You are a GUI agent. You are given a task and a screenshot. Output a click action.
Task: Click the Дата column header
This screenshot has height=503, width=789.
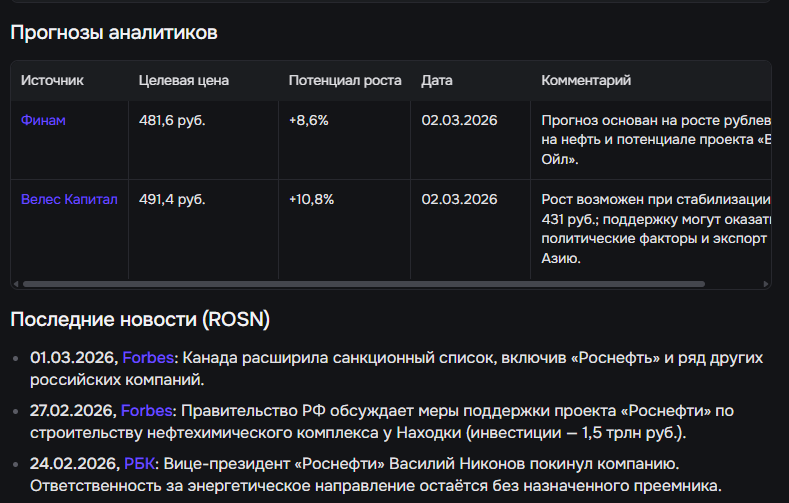tap(437, 80)
